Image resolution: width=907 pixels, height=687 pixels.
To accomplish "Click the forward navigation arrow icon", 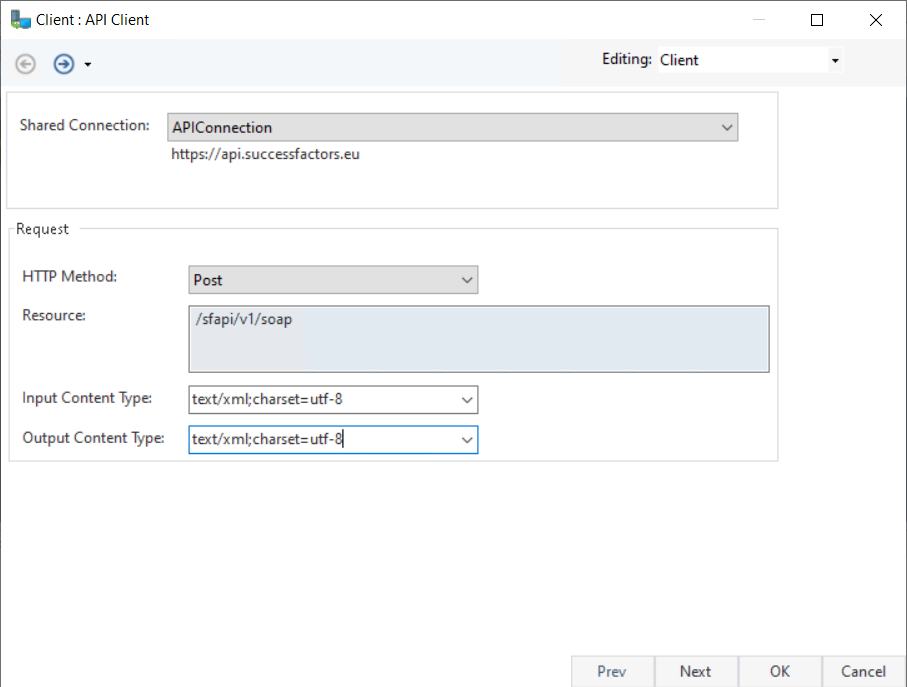I will [64, 64].
